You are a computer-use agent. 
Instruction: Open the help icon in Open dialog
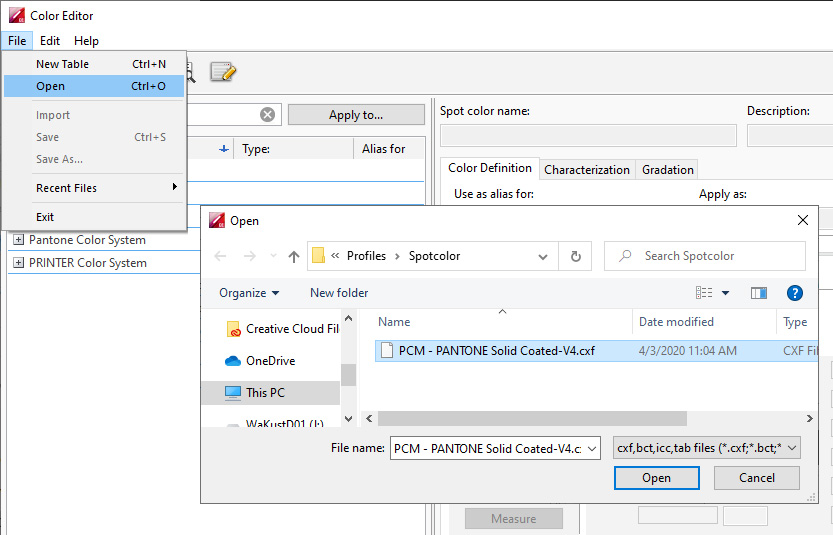tap(795, 293)
